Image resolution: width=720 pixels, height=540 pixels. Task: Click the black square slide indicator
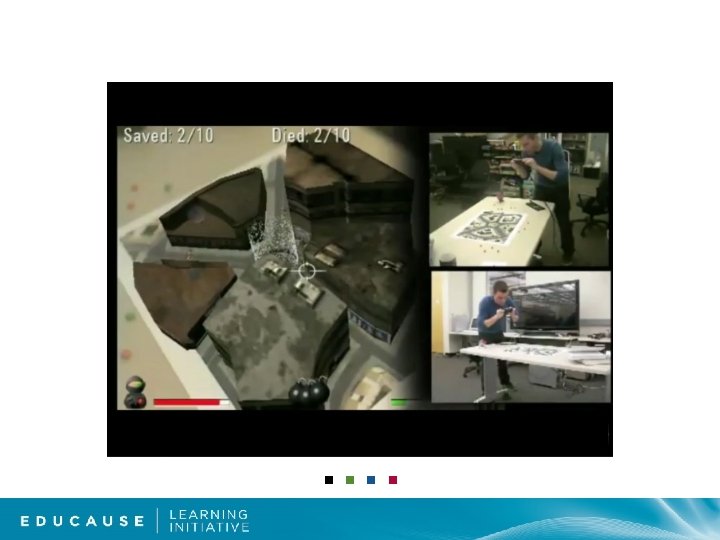(329, 480)
